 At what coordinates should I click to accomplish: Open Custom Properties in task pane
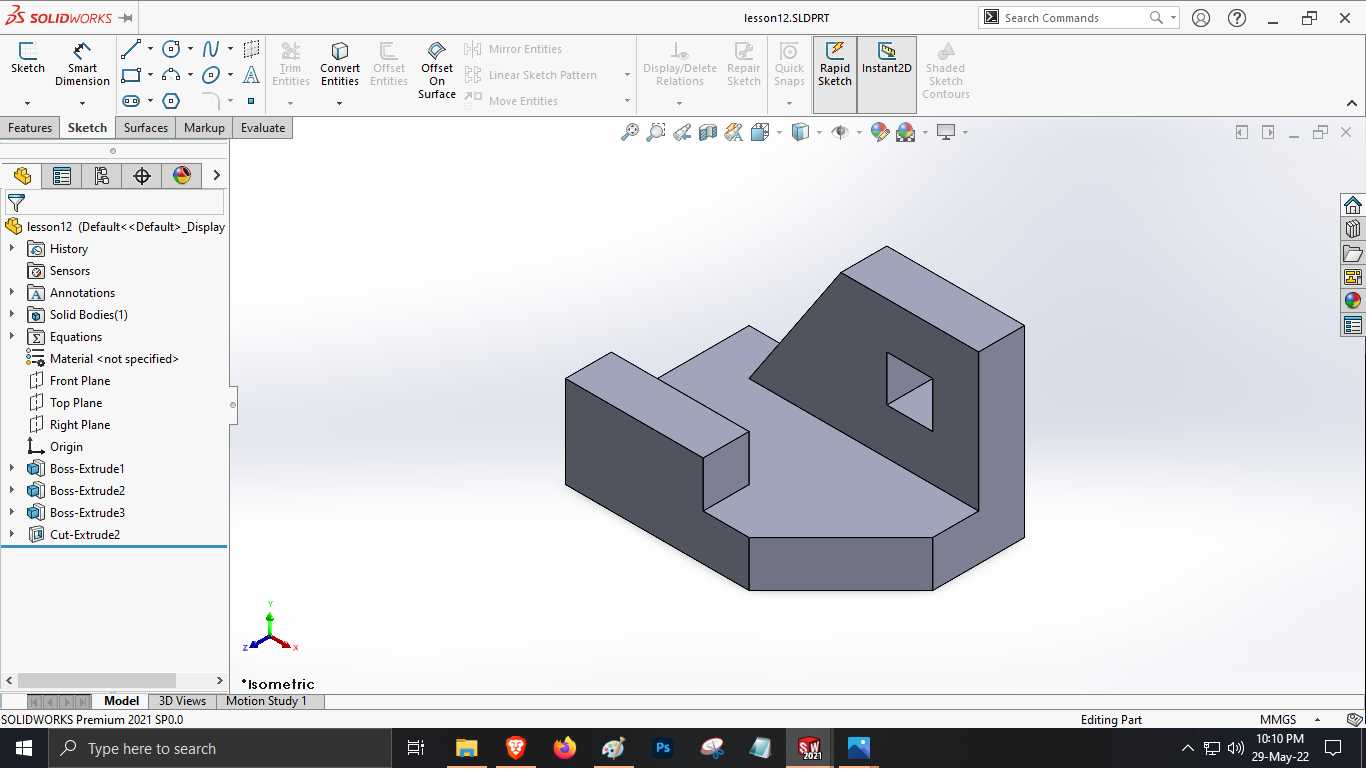coord(1353,325)
